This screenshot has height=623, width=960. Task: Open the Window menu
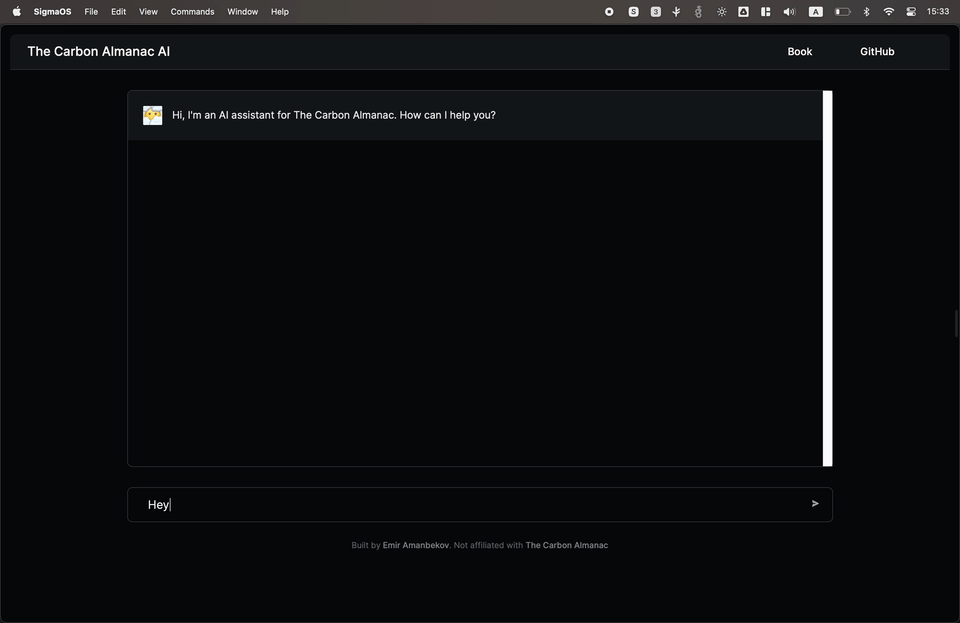coord(242,12)
